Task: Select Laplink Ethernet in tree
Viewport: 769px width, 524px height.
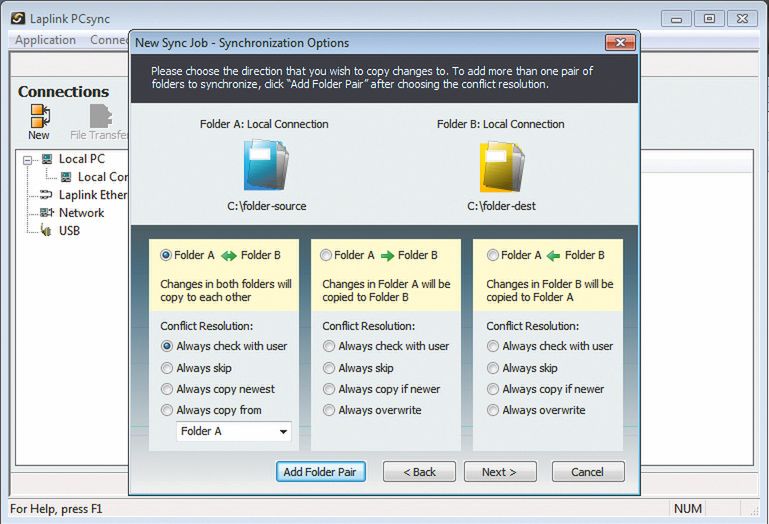Action: point(93,195)
